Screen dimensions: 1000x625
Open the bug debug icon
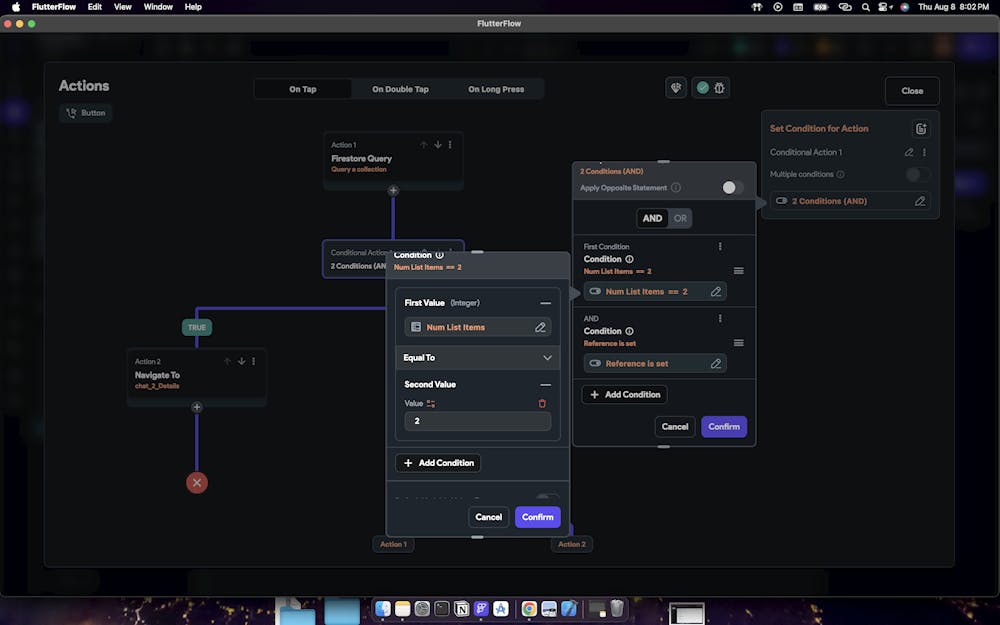pos(719,88)
